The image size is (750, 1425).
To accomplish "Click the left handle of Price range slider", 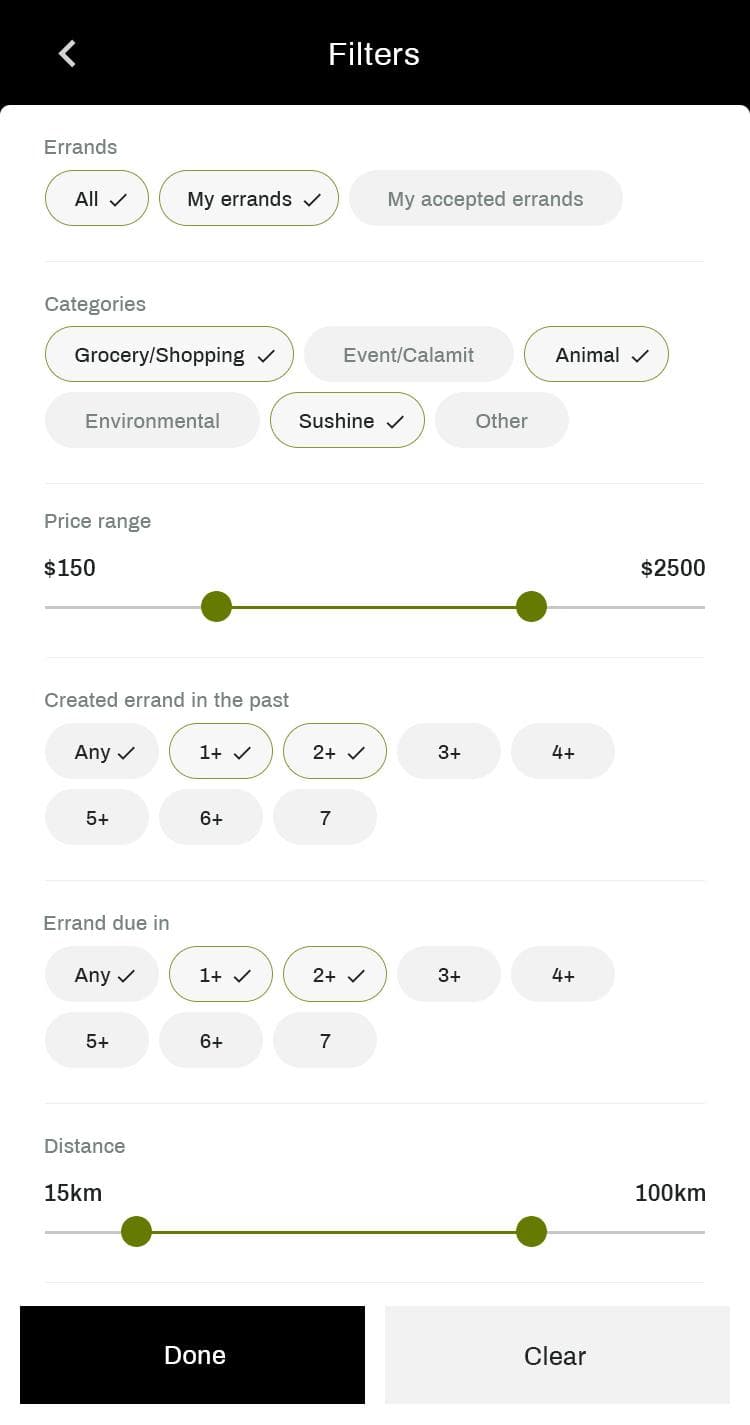I will pos(216,607).
